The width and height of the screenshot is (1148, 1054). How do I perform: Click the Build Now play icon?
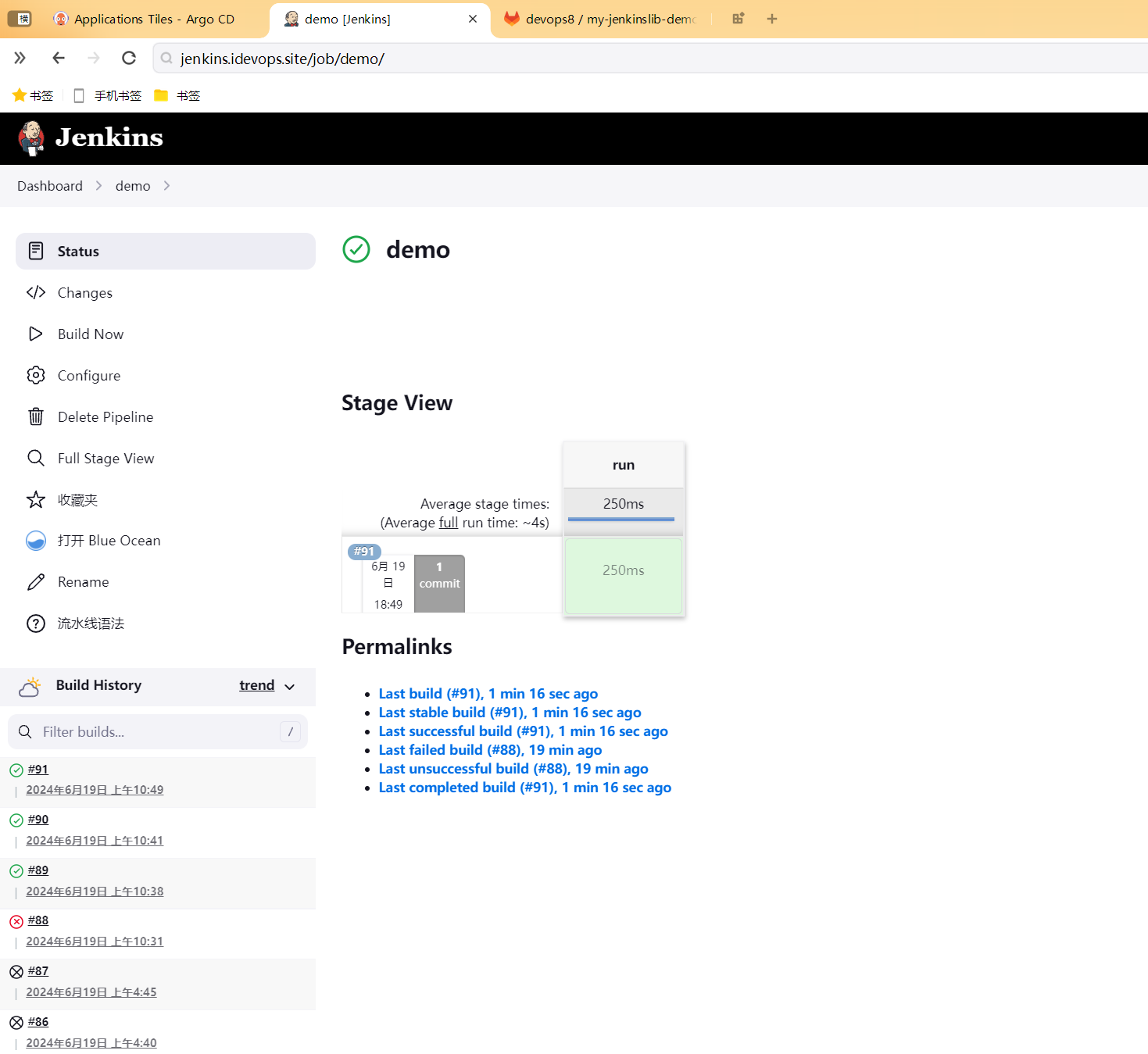(x=36, y=334)
